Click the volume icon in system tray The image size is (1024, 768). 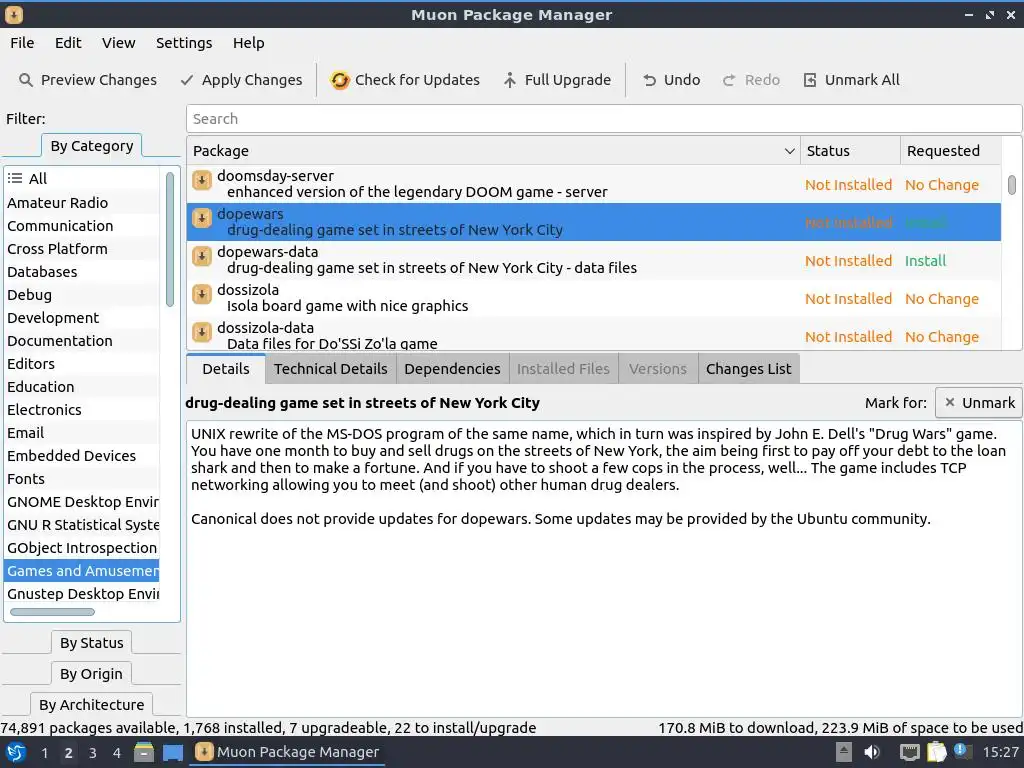click(872, 752)
